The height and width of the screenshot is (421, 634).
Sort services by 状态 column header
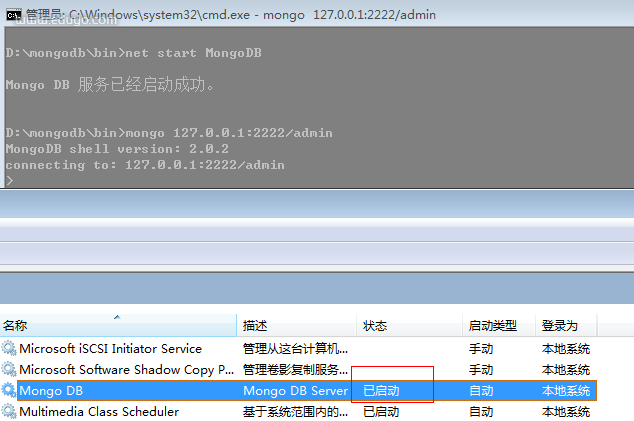[x=374, y=326]
